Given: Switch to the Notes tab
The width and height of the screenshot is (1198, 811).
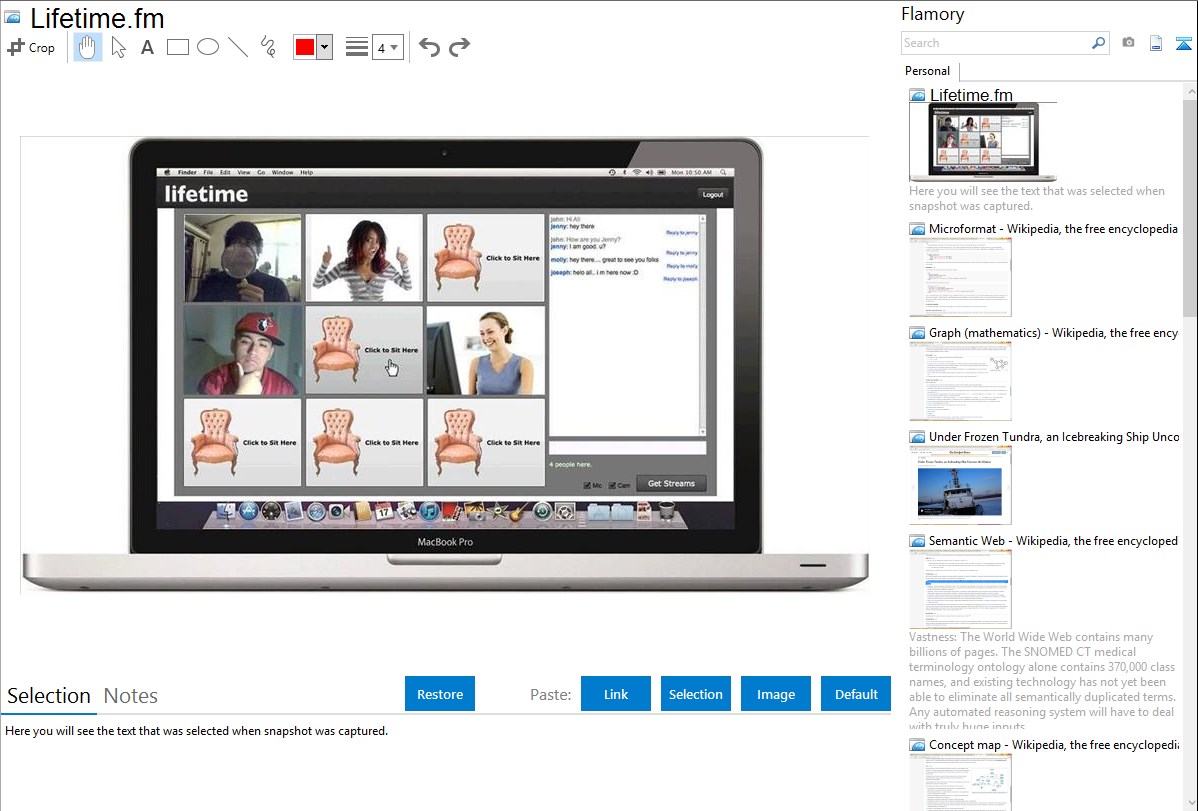Looking at the screenshot, I should pos(131,696).
